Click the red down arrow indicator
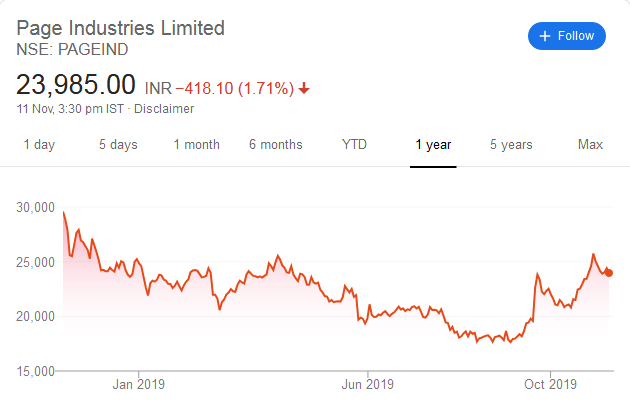This screenshot has width=630, height=403. pos(304,88)
